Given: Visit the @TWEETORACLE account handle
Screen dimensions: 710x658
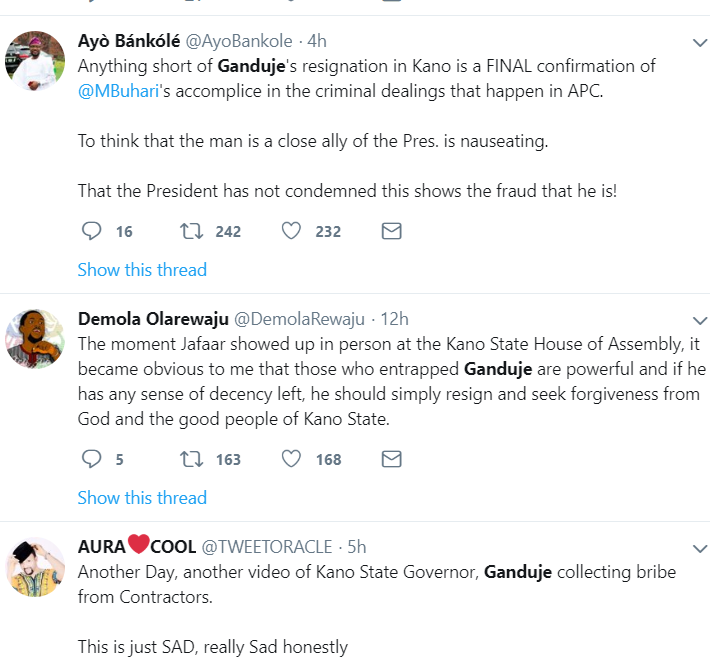Looking at the screenshot, I should [268, 547].
